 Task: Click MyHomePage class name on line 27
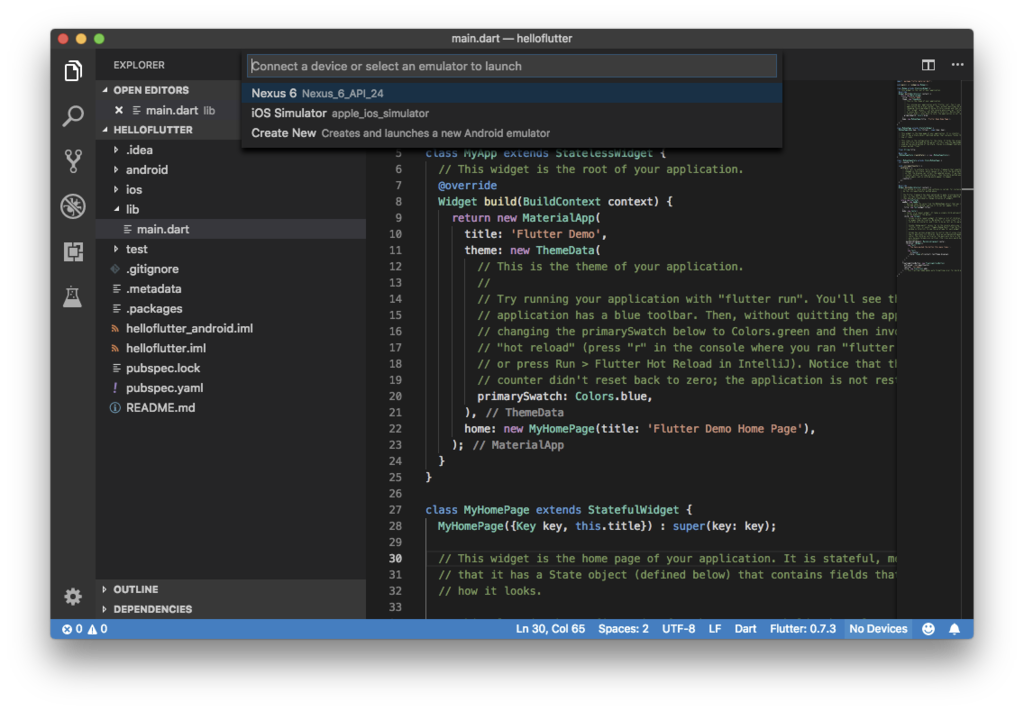pyautogui.click(x=496, y=510)
